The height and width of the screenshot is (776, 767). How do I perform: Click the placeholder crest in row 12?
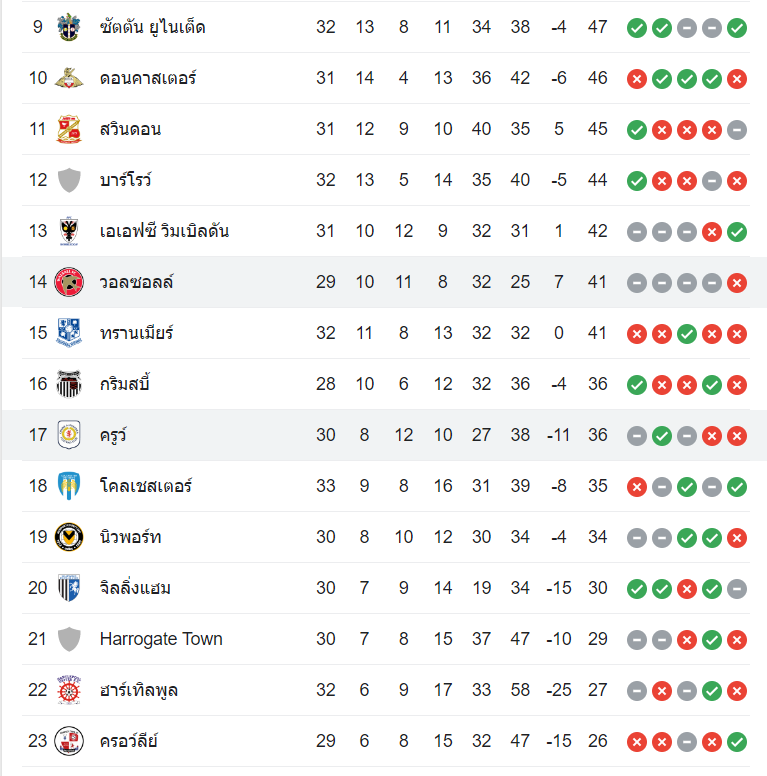click(x=69, y=180)
